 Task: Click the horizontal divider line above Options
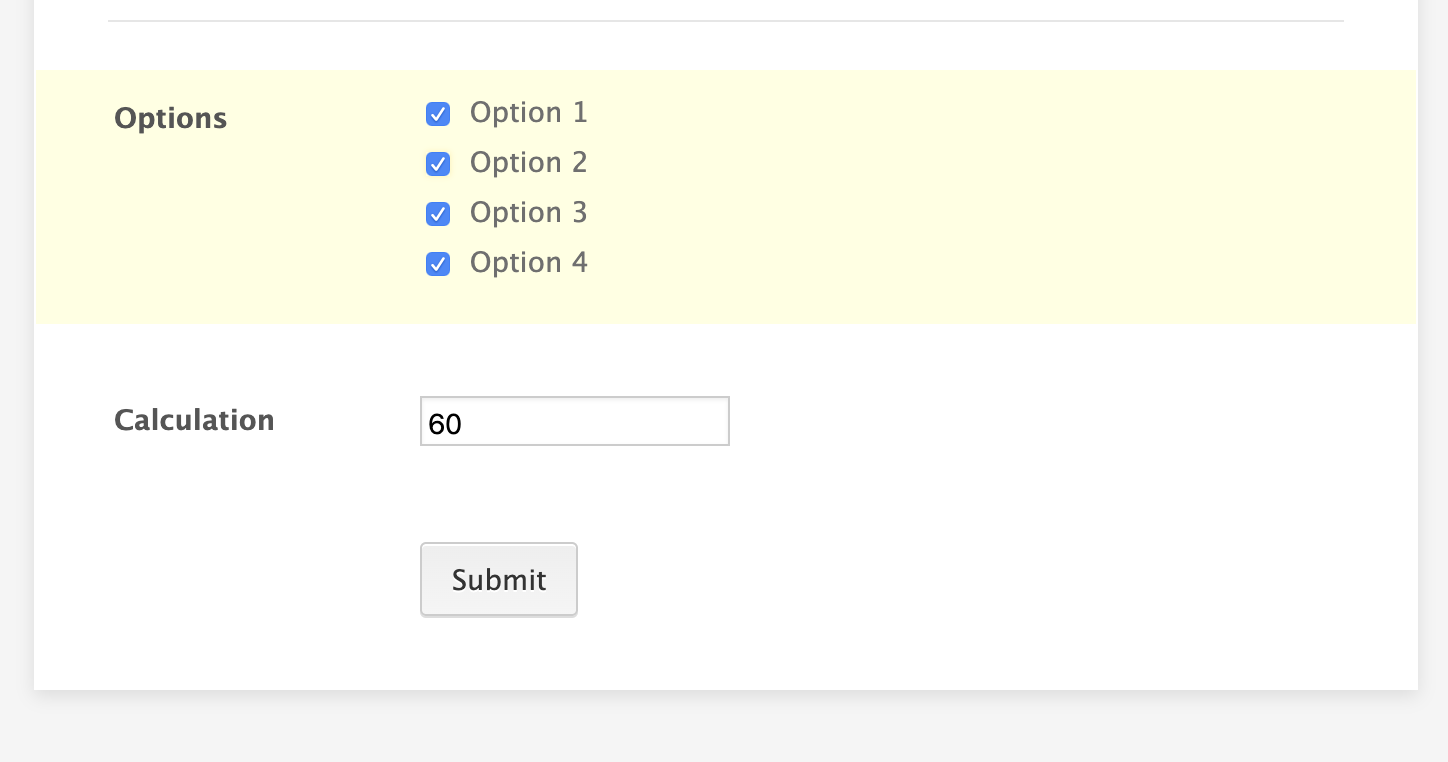point(726,21)
